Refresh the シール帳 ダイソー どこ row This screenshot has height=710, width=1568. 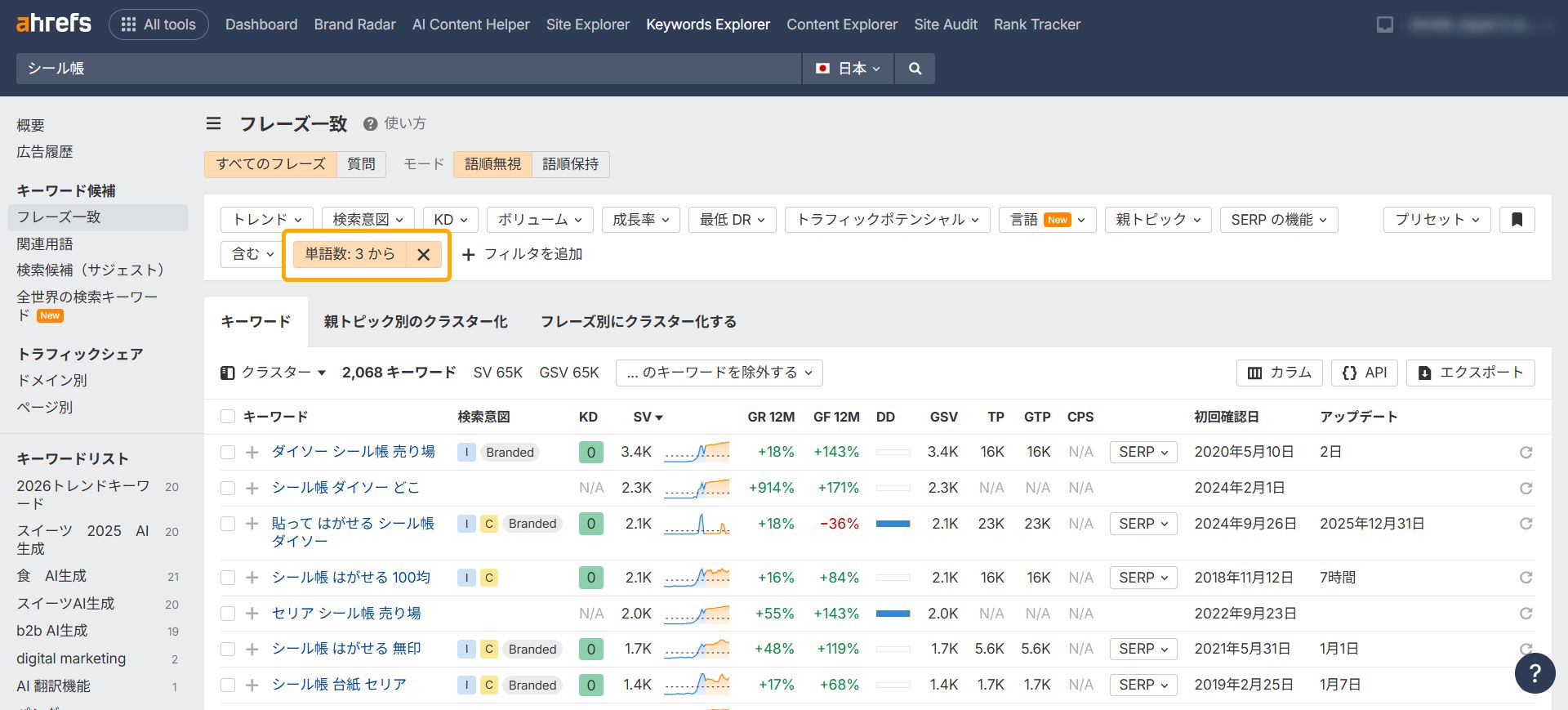pyautogui.click(x=1526, y=489)
